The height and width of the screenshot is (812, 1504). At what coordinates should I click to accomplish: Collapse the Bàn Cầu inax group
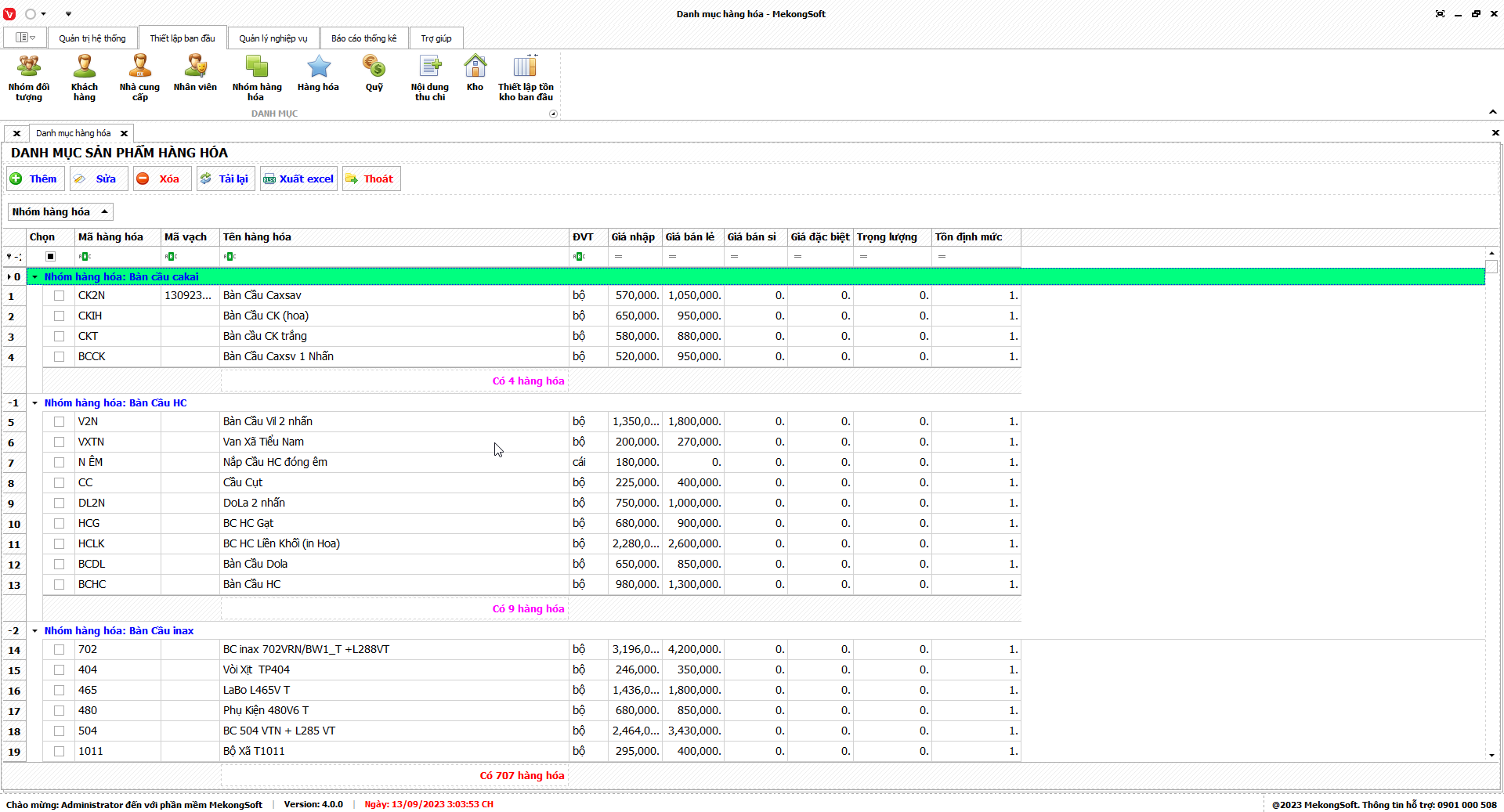click(x=35, y=631)
